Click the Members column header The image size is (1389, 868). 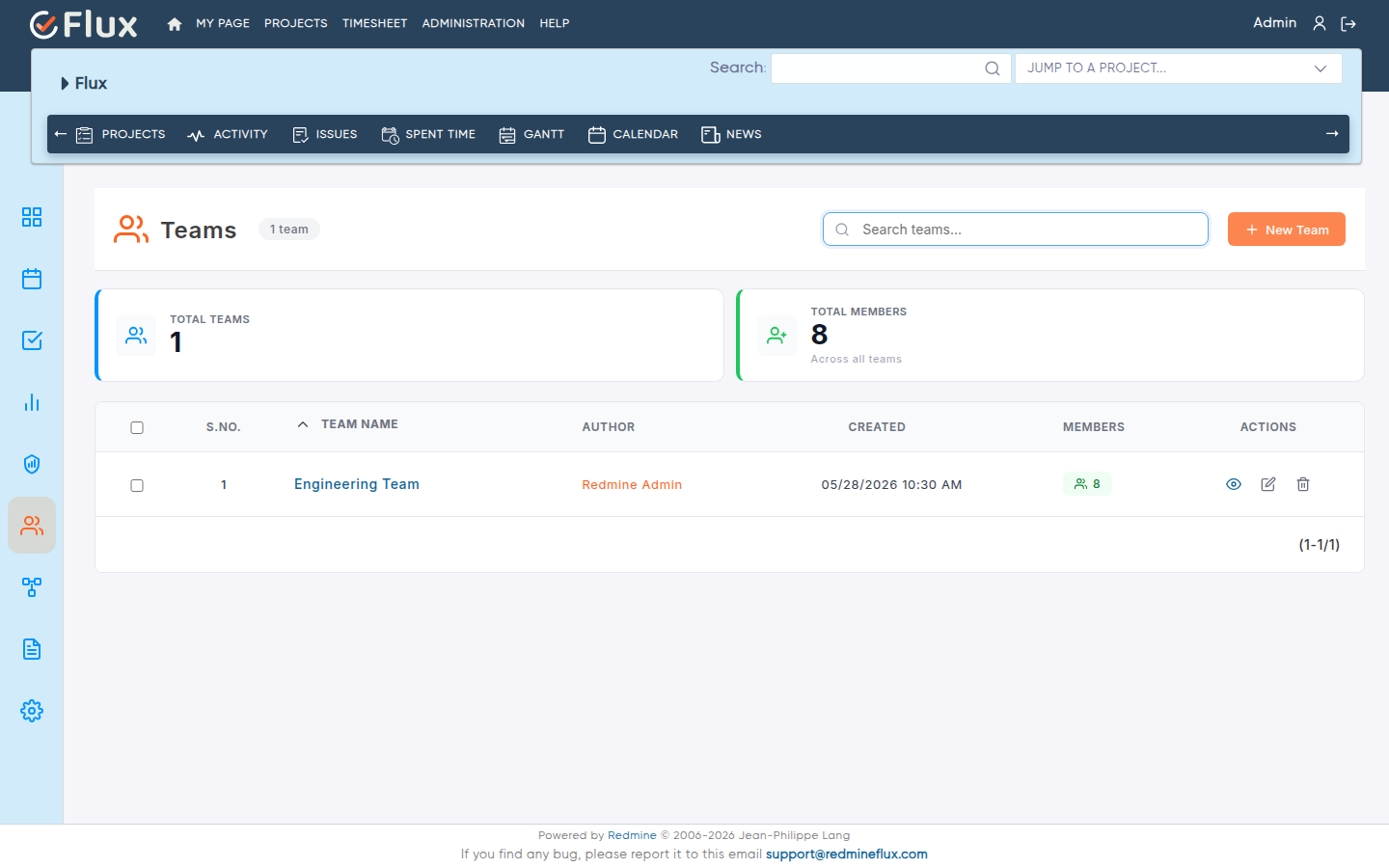(x=1094, y=427)
